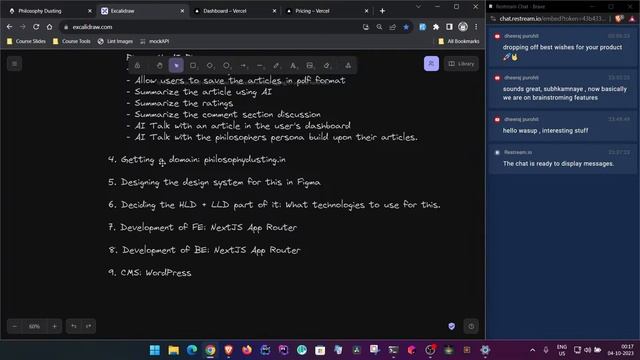Click 'The chat is ready to display messages.'
Screen dimensions: 640x360
coord(558,164)
